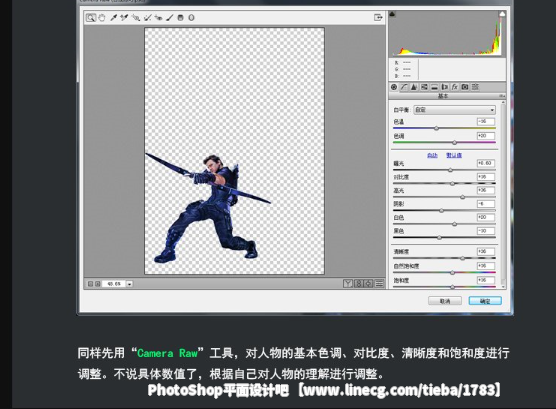Viewport: 556px width, 409px height.
Task: Click the clarity (清晰度) slider handle
Action: coord(462,258)
